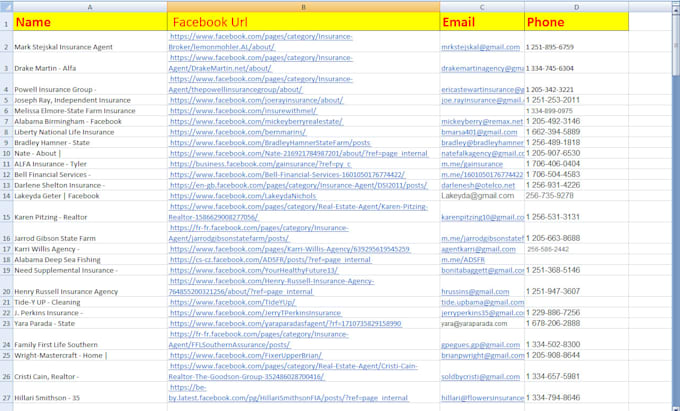
Task: Open mickeyberryrealestate Facebook link
Action: click(256, 121)
